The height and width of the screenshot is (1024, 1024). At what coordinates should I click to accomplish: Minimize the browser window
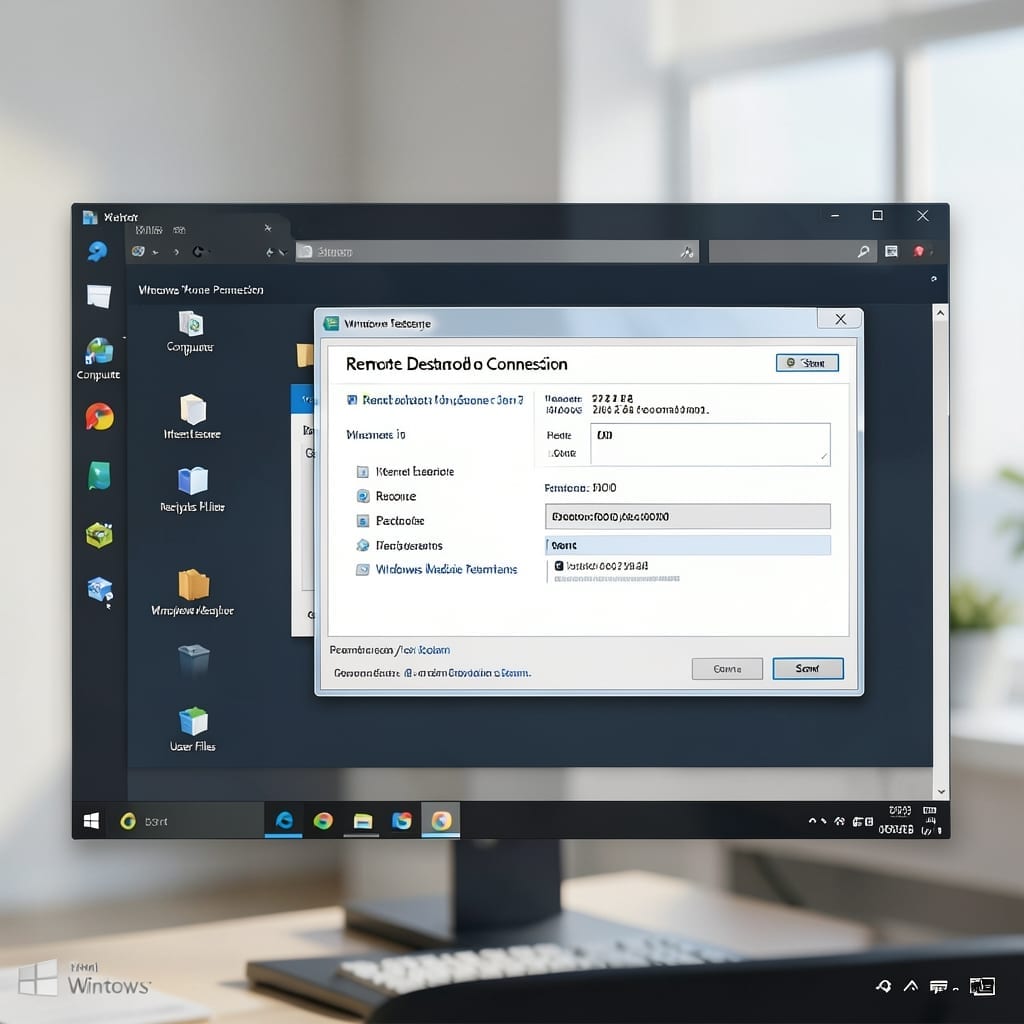835,216
